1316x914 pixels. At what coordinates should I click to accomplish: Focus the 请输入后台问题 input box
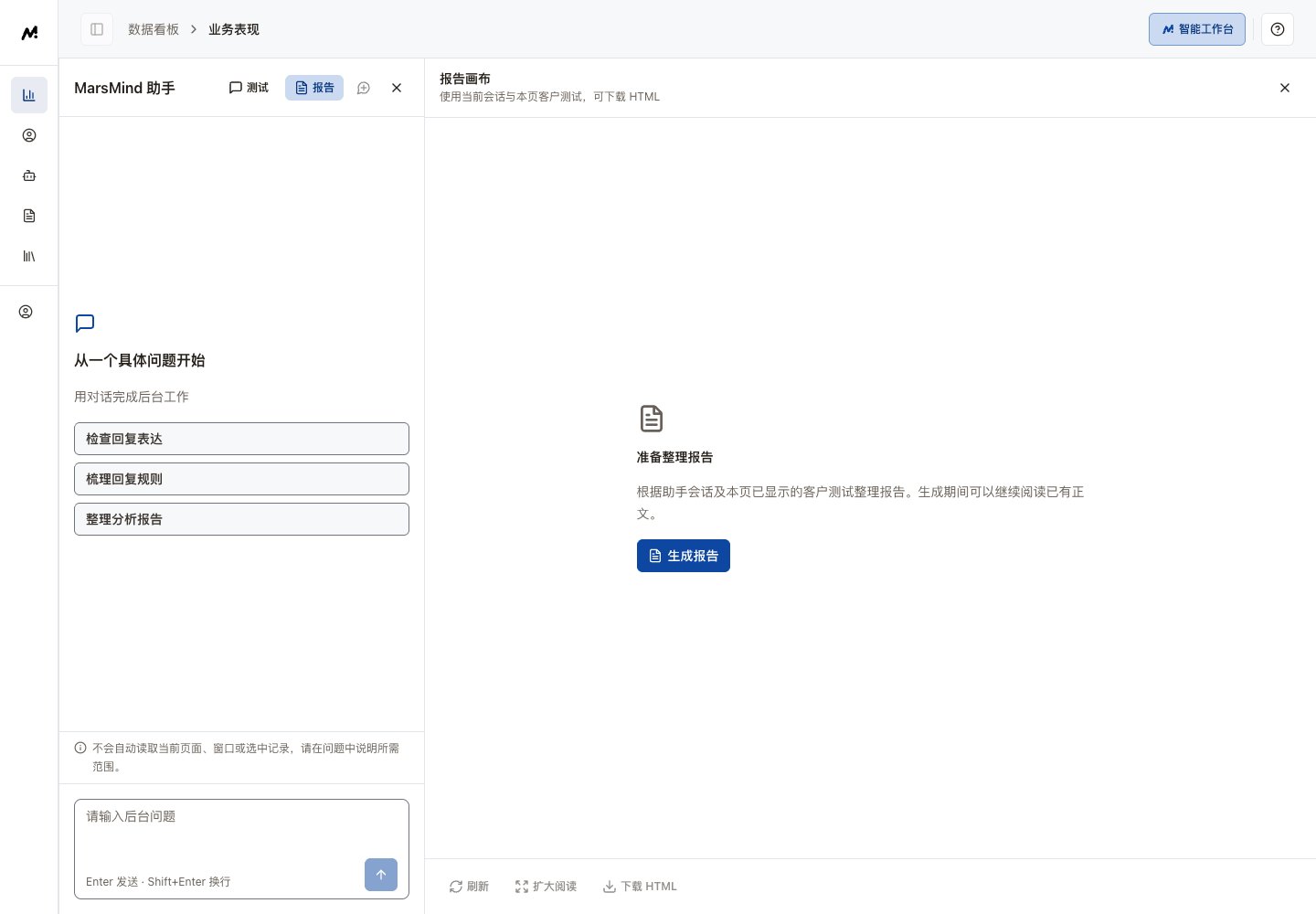pos(241,849)
